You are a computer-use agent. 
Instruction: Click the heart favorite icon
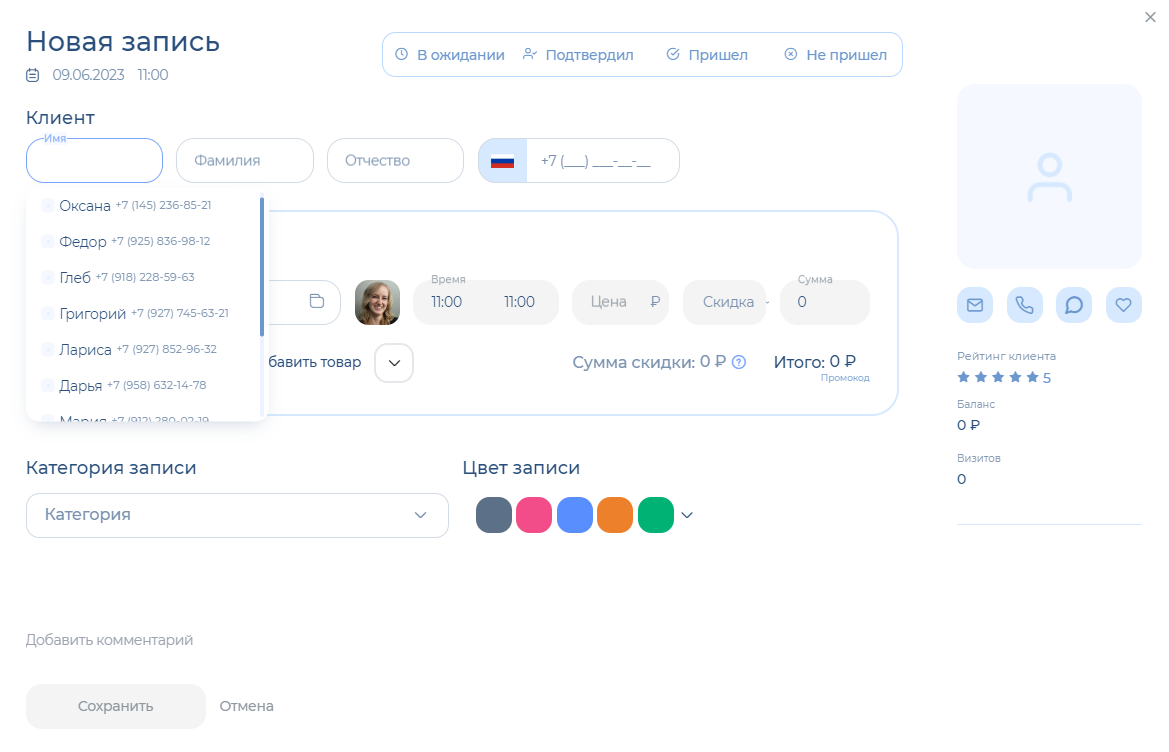[x=1123, y=305]
